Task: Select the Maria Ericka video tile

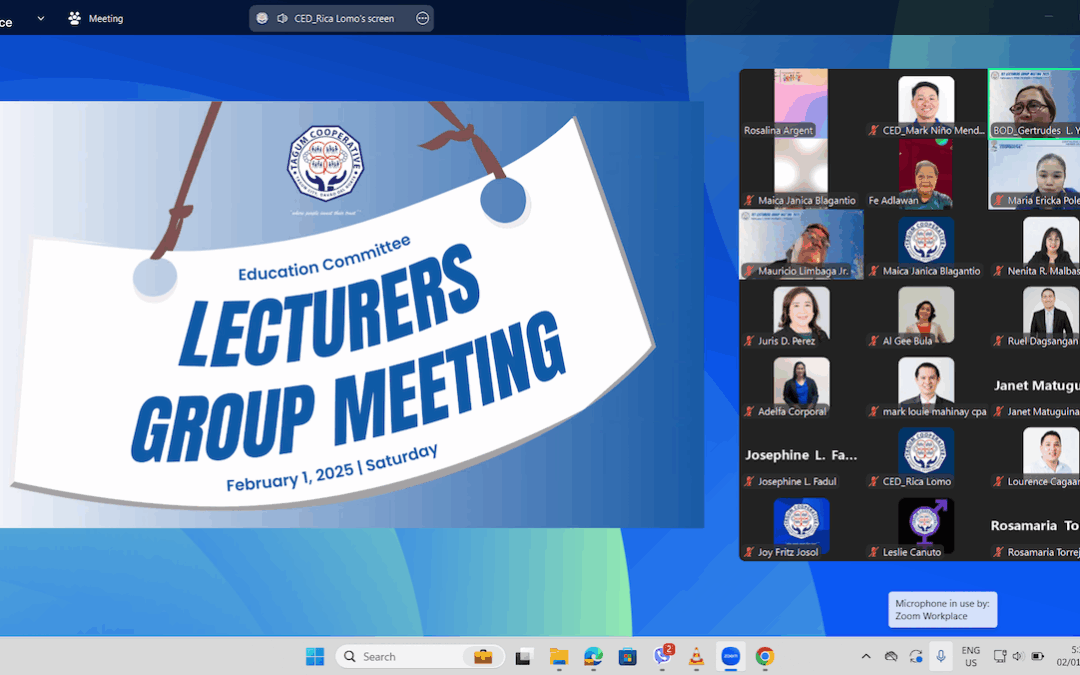Action: pyautogui.click(x=1035, y=174)
